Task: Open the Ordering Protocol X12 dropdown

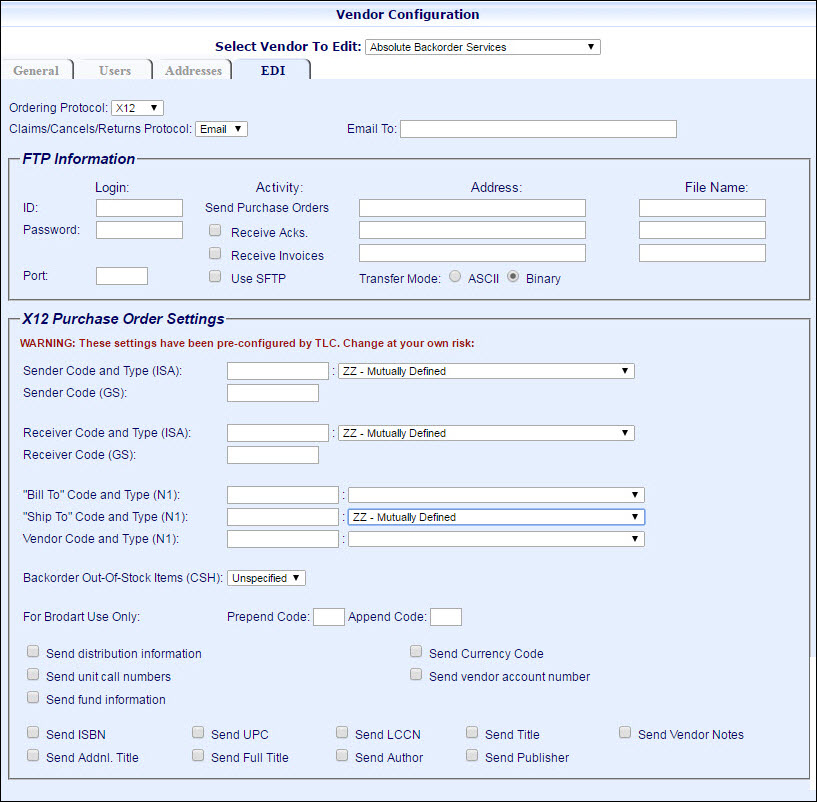Action: pos(138,108)
